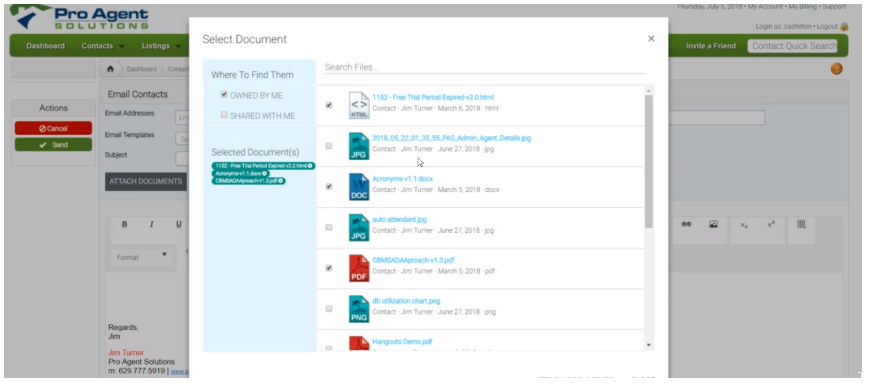
Task: Insert an image using the editor image icon
Action: click(714, 224)
